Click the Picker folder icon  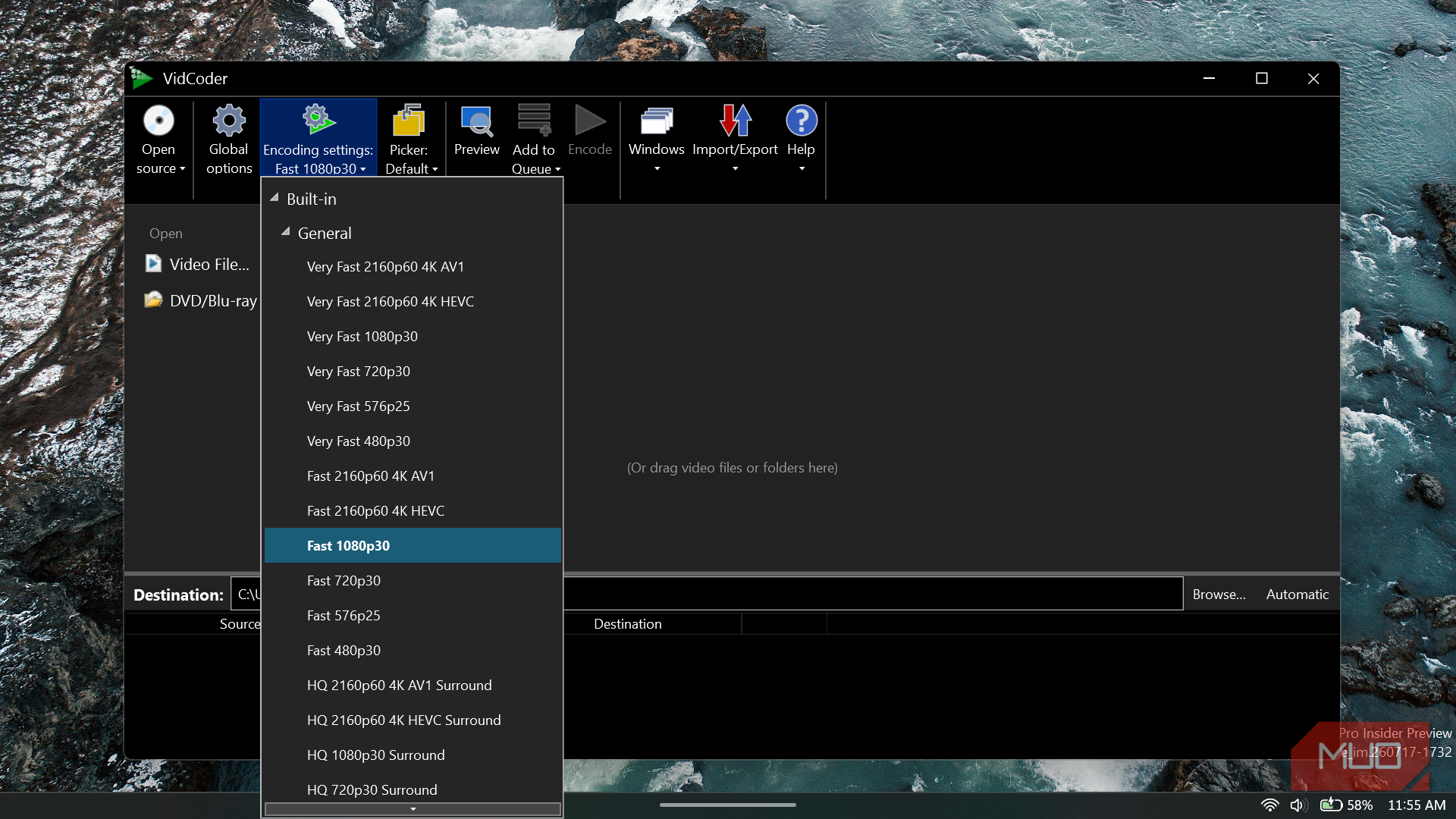(x=409, y=121)
